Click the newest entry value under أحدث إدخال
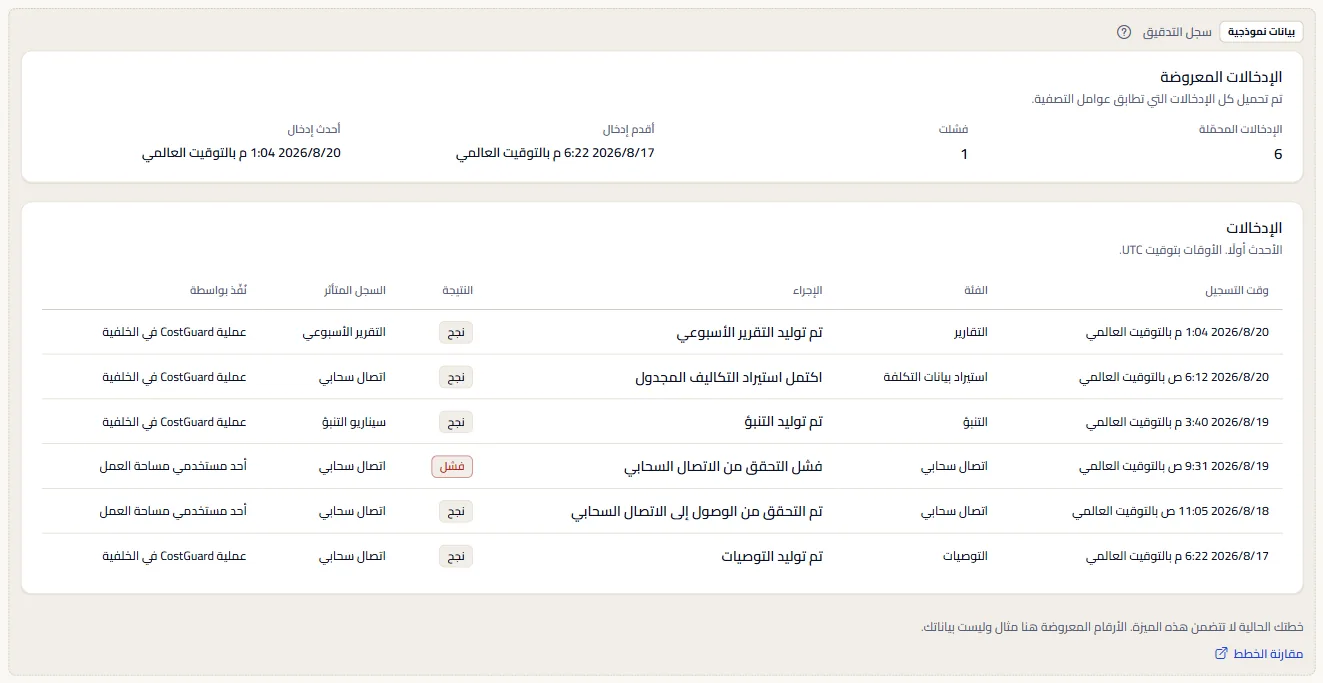Viewport: 1323px width, 683px height. [x=241, y=153]
